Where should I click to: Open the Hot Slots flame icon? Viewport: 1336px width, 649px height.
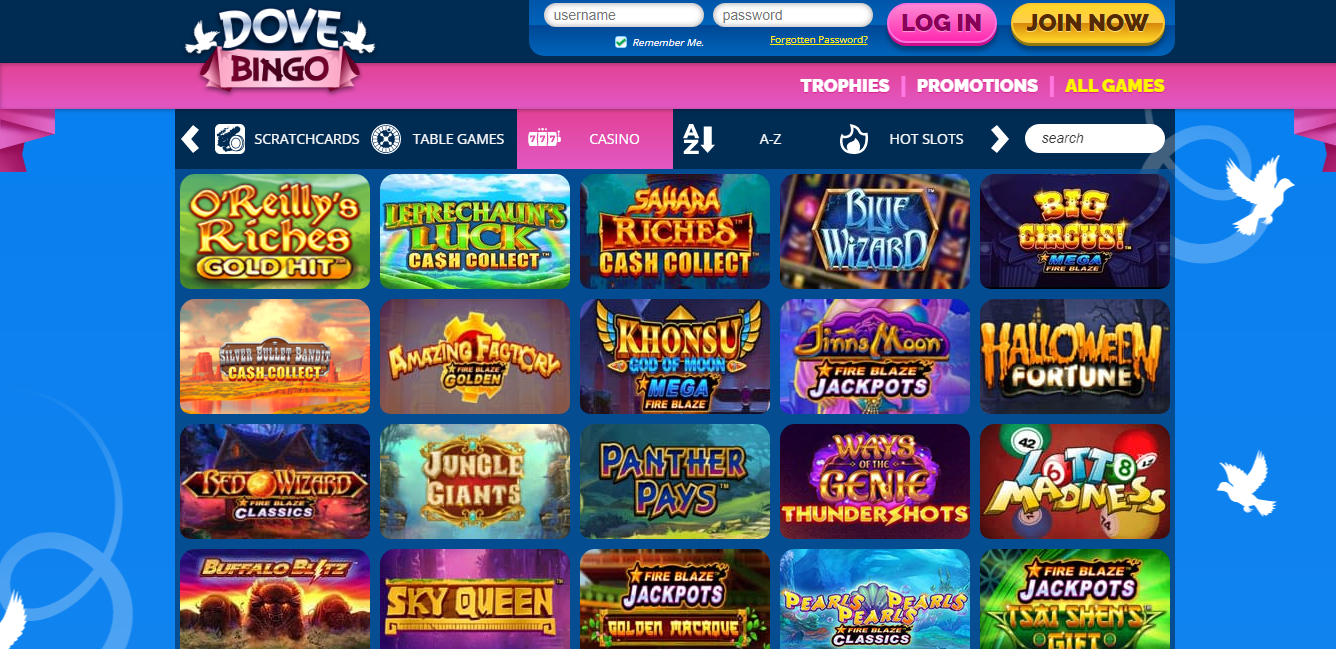click(853, 139)
